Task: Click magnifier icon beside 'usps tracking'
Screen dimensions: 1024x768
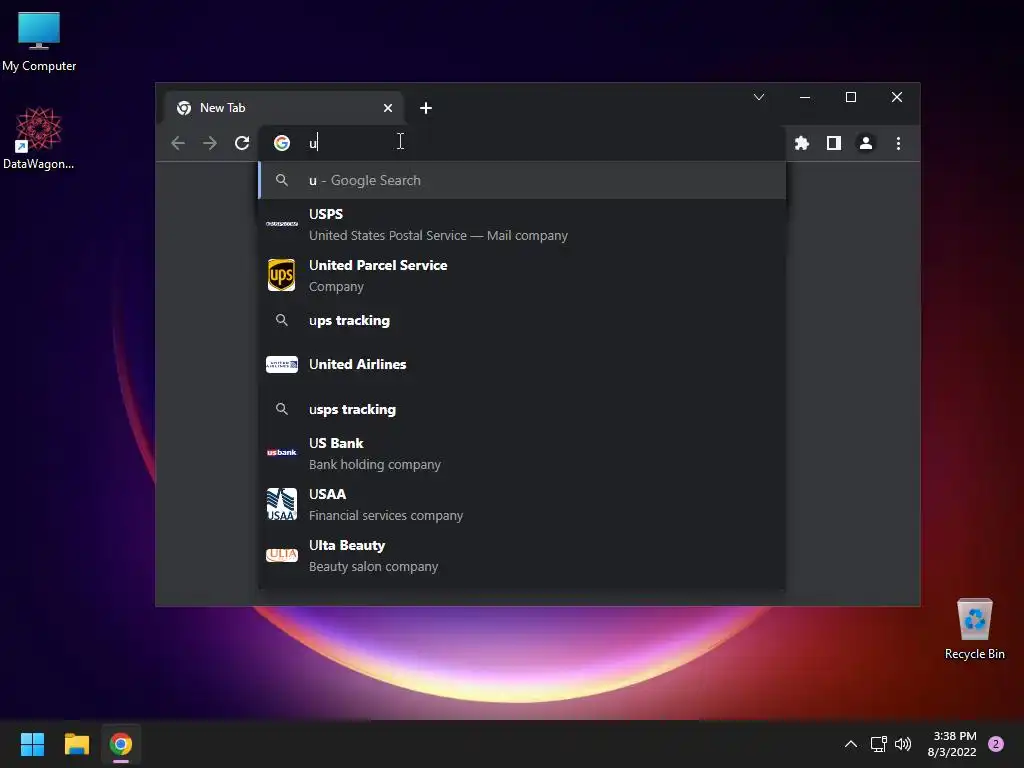Action: click(281, 409)
